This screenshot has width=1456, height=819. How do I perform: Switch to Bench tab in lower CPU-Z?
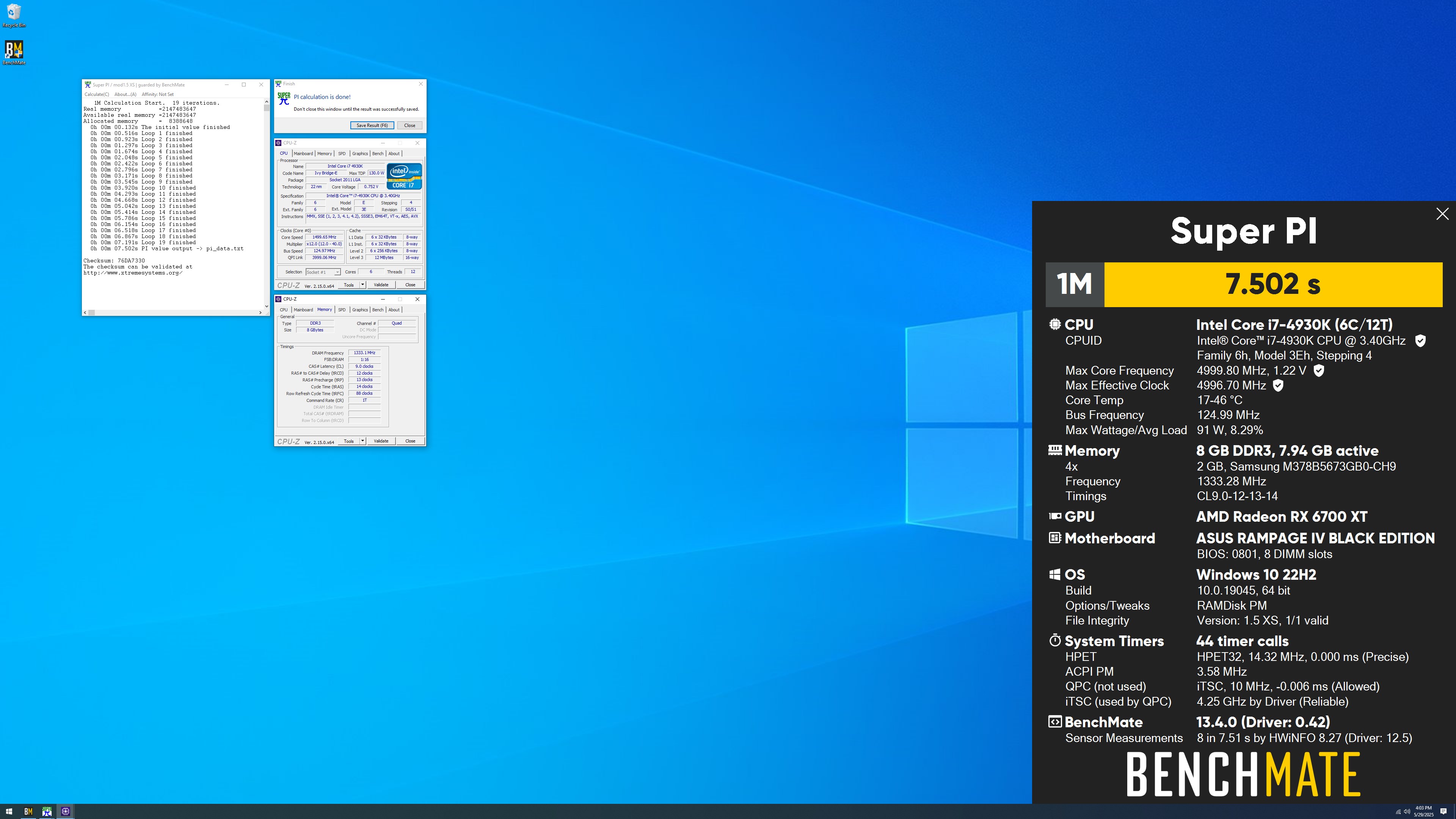[378, 310]
